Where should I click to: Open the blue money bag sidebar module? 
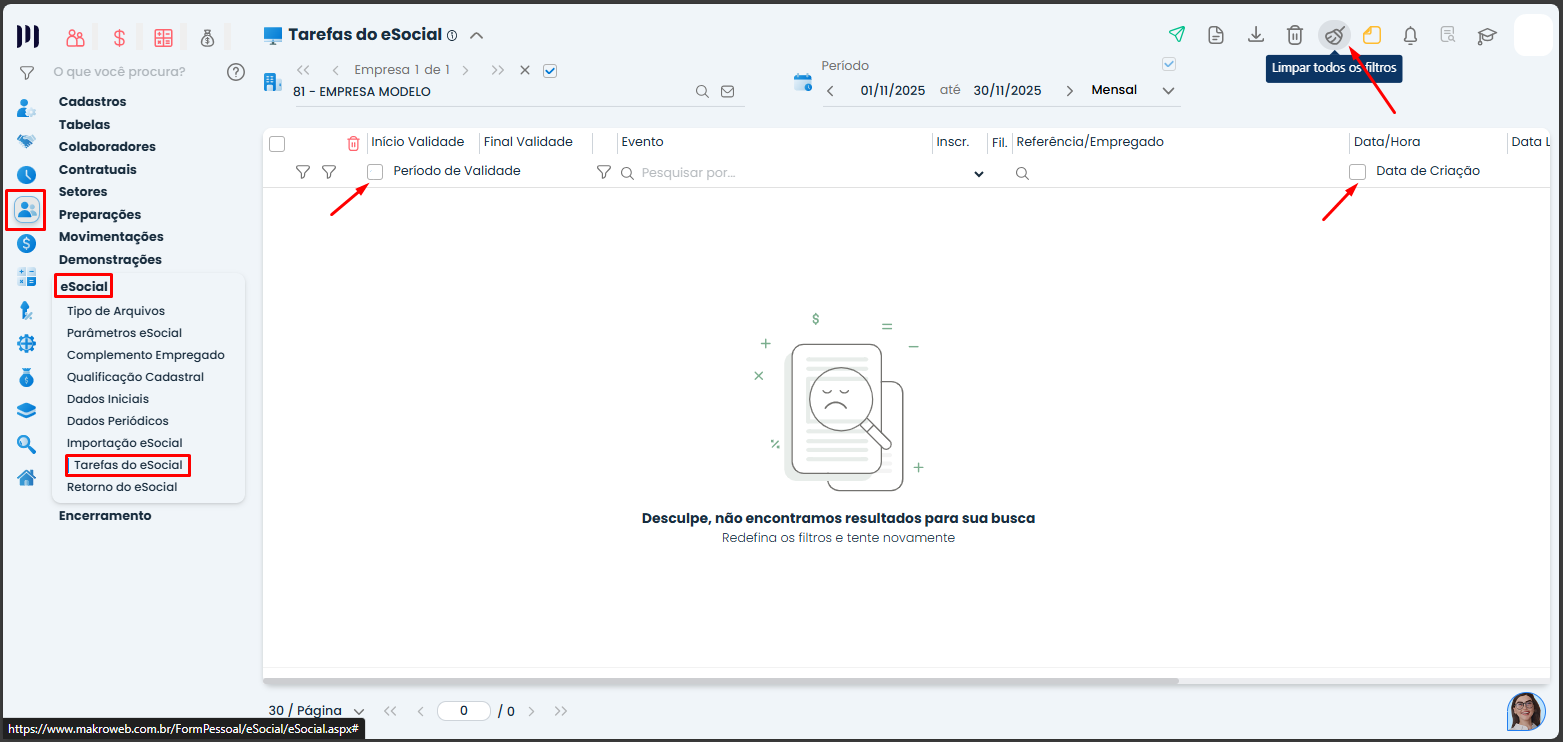(x=26, y=378)
